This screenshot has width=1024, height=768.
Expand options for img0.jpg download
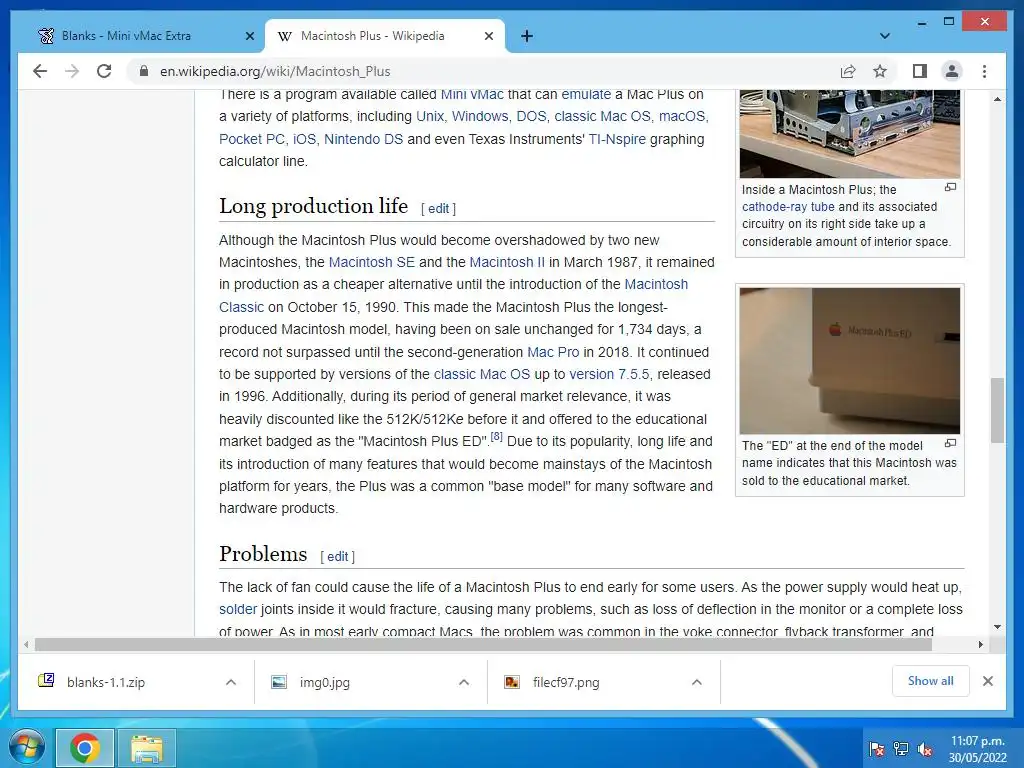(464, 682)
